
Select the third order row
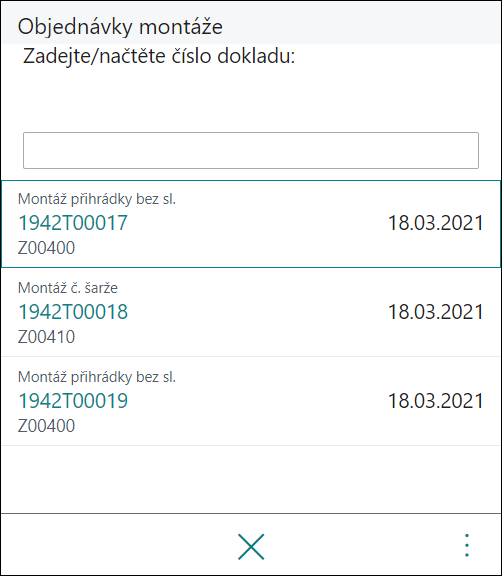251,401
